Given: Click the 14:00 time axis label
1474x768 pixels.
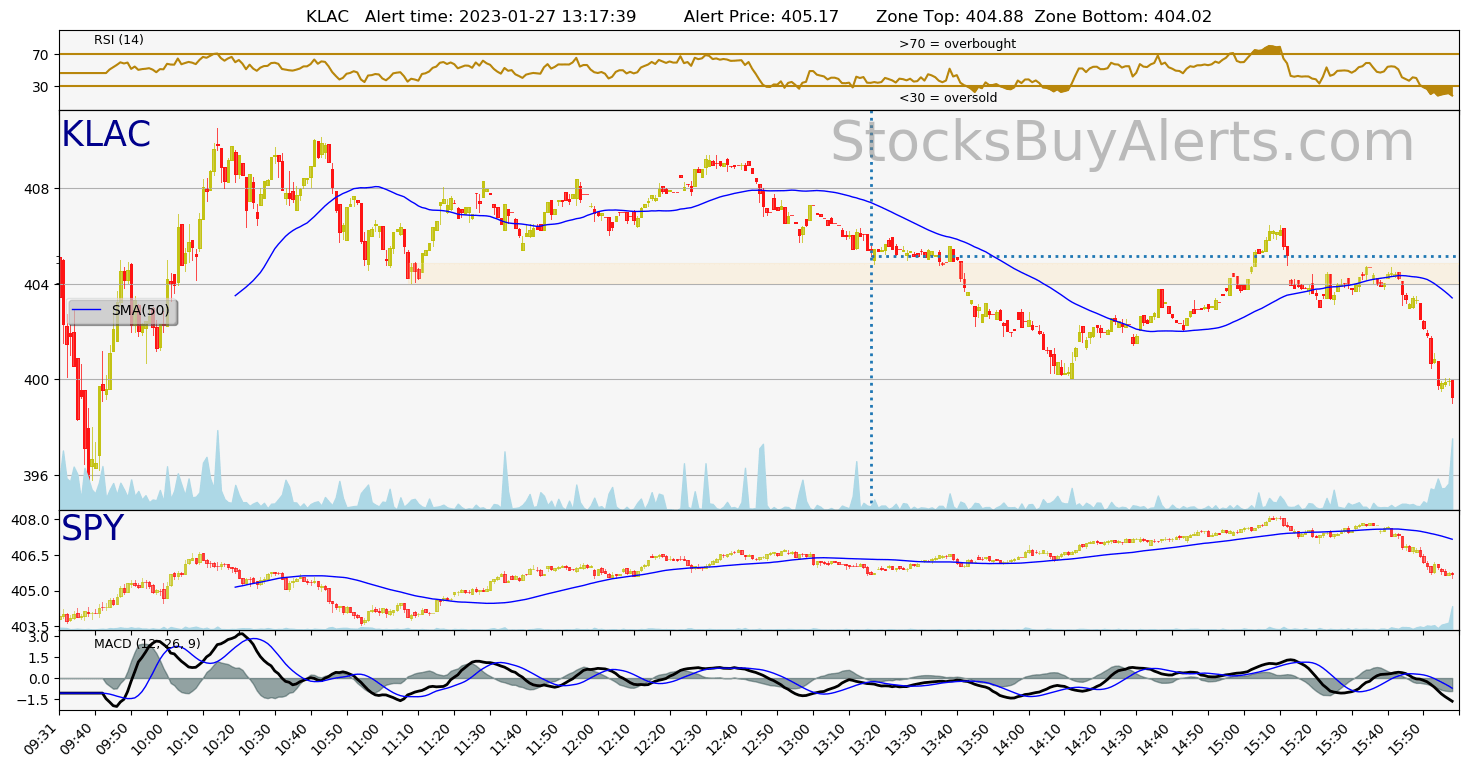Looking at the screenshot, I should tap(1013, 737).
